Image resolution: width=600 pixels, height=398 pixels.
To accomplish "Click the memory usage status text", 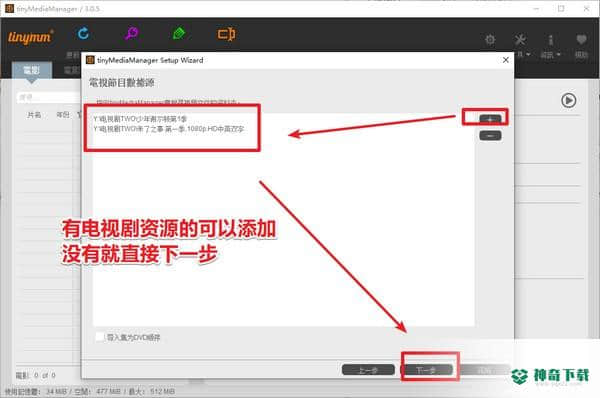I will tap(90, 391).
